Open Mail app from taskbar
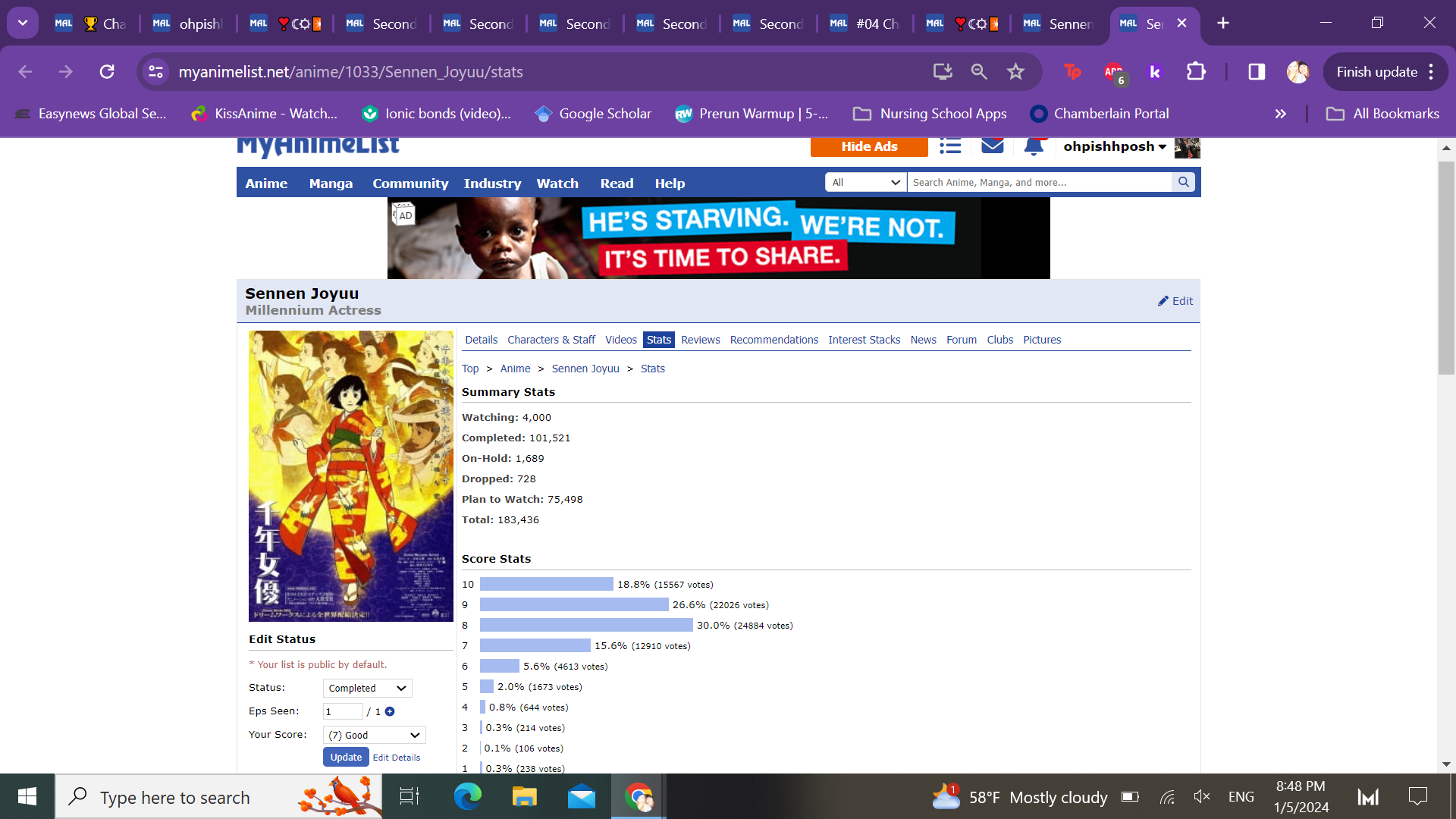The width and height of the screenshot is (1456, 819). coord(582,797)
